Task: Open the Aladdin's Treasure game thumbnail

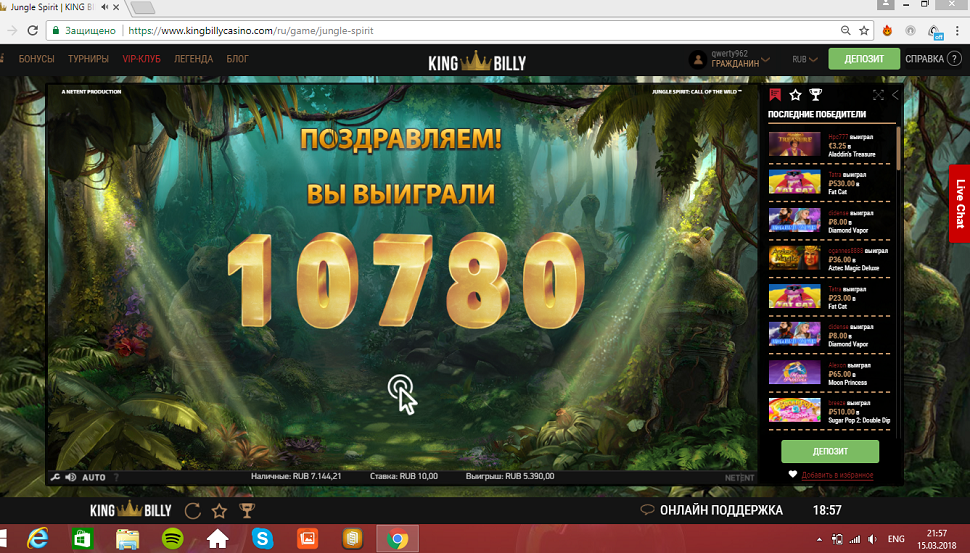Action: pos(794,145)
